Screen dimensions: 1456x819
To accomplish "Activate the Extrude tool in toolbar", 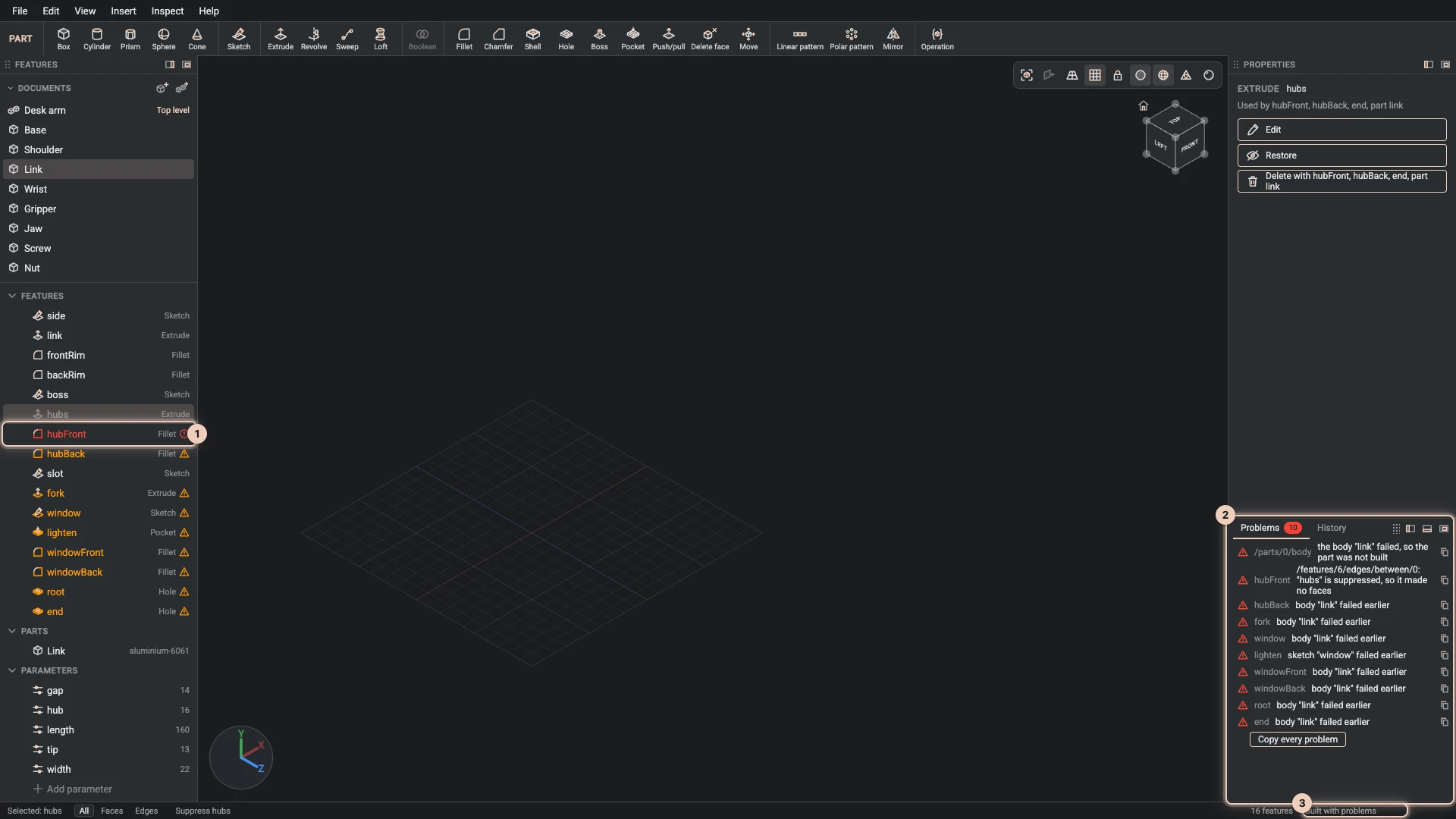I will (281, 39).
